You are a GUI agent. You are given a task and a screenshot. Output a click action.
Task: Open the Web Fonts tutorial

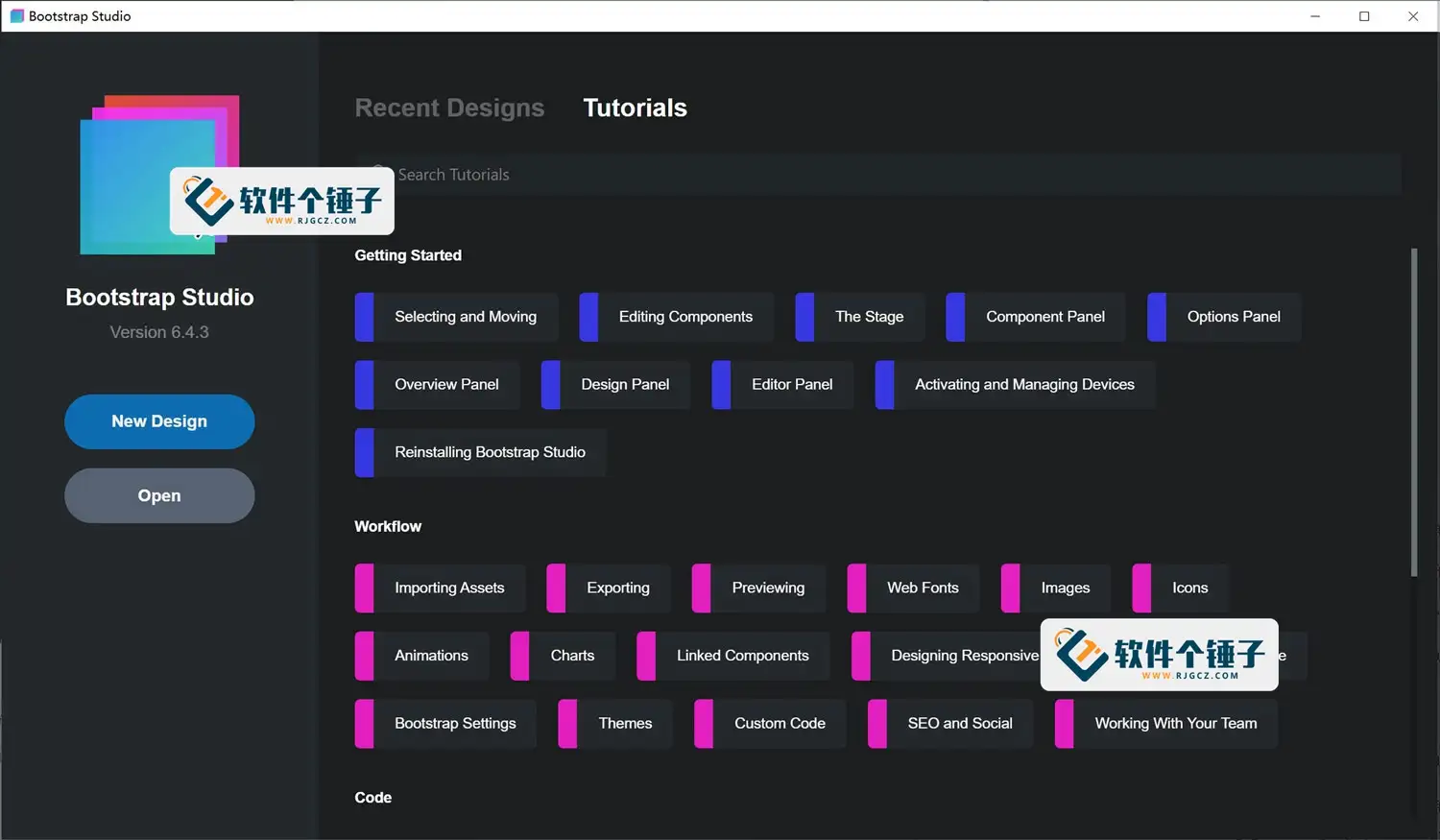[x=913, y=588]
